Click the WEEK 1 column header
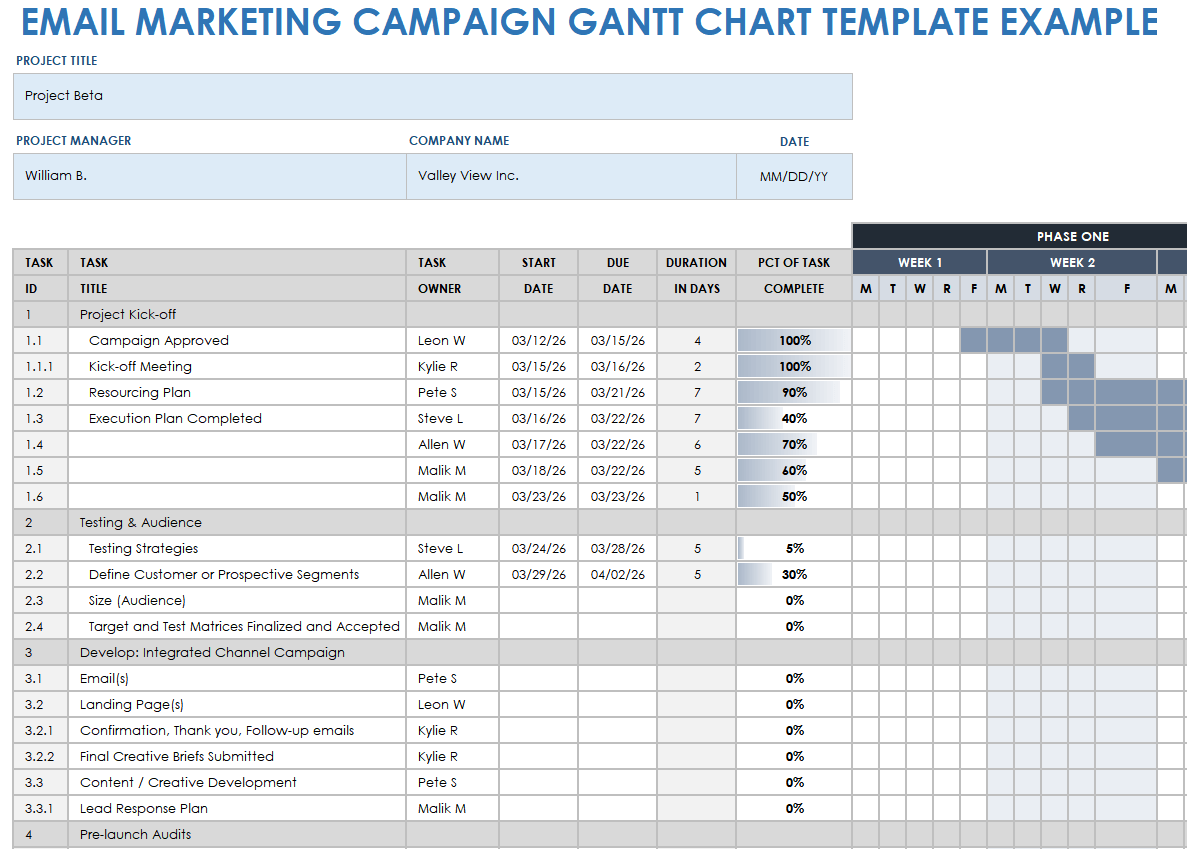 click(x=918, y=261)
